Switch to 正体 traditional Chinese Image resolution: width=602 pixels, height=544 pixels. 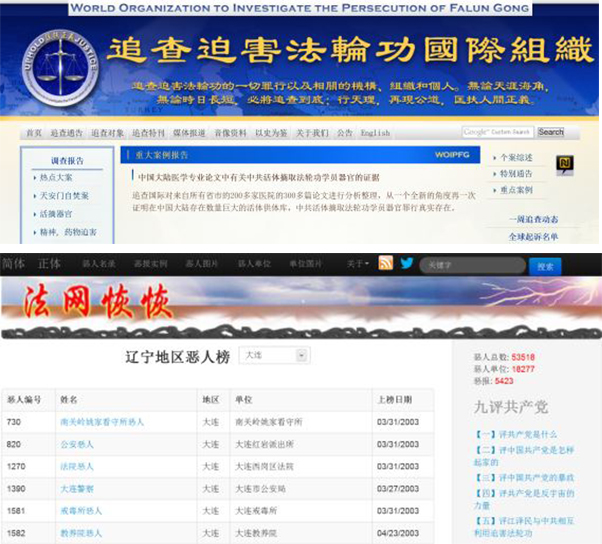click(49, 264)
